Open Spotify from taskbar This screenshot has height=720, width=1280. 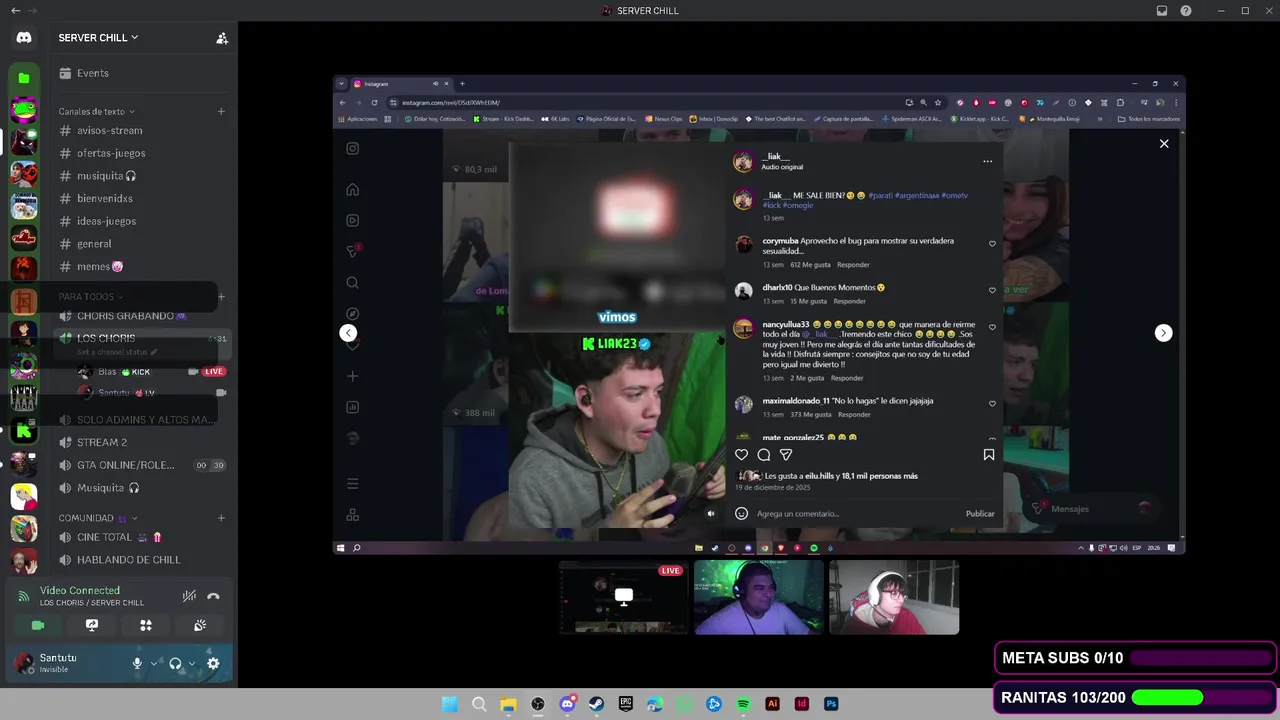743,704
